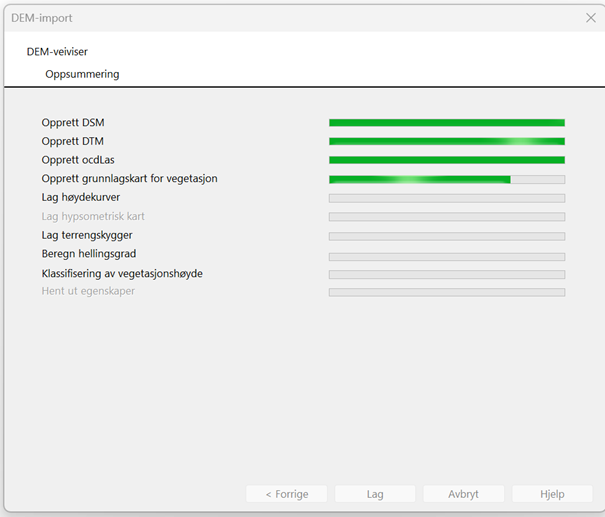Click the Forrige back button
Viewport: 605px width, 517px height.
point(287,494)
